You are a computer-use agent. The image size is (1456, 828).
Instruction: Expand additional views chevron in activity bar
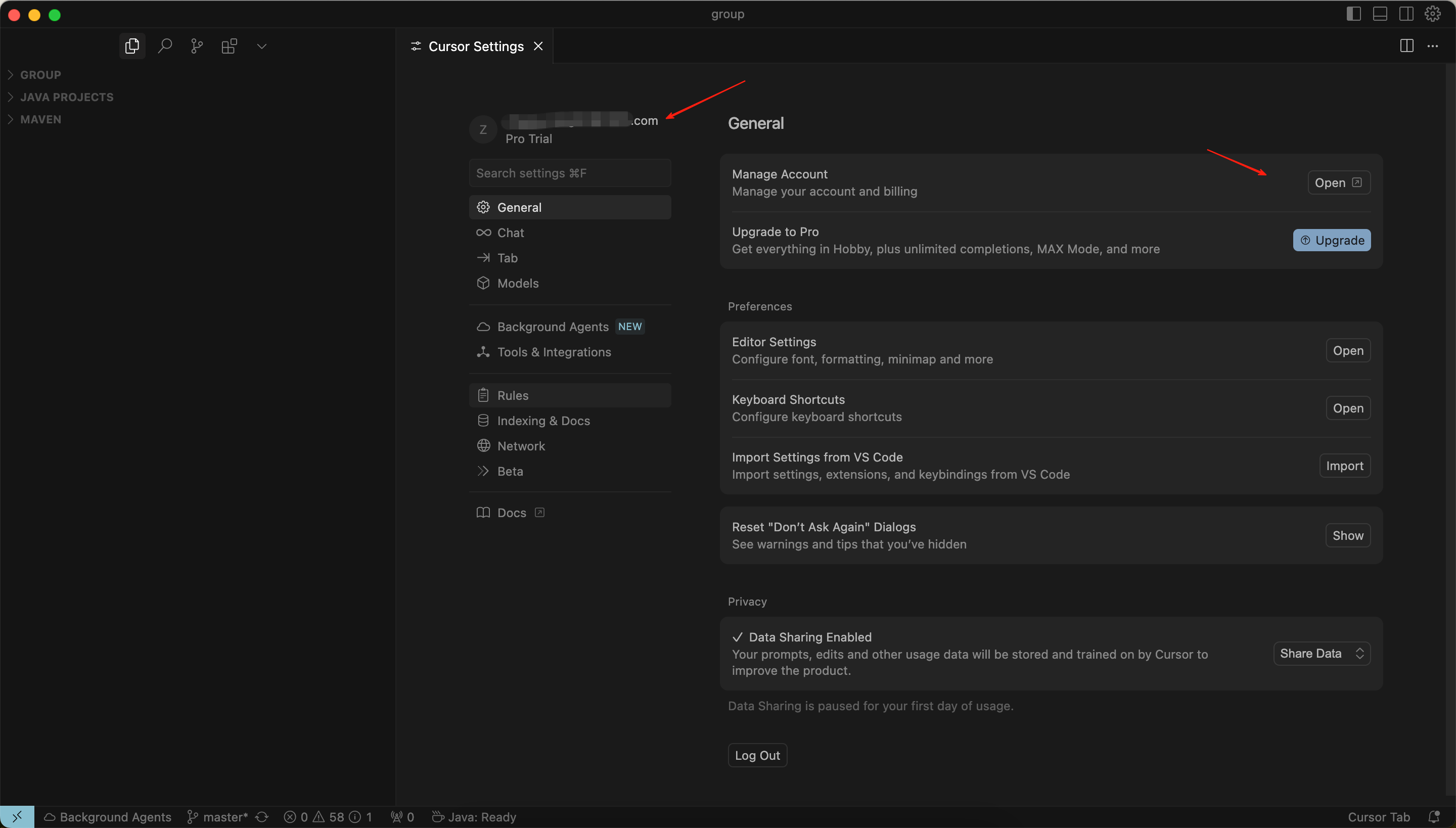[262, 46]
